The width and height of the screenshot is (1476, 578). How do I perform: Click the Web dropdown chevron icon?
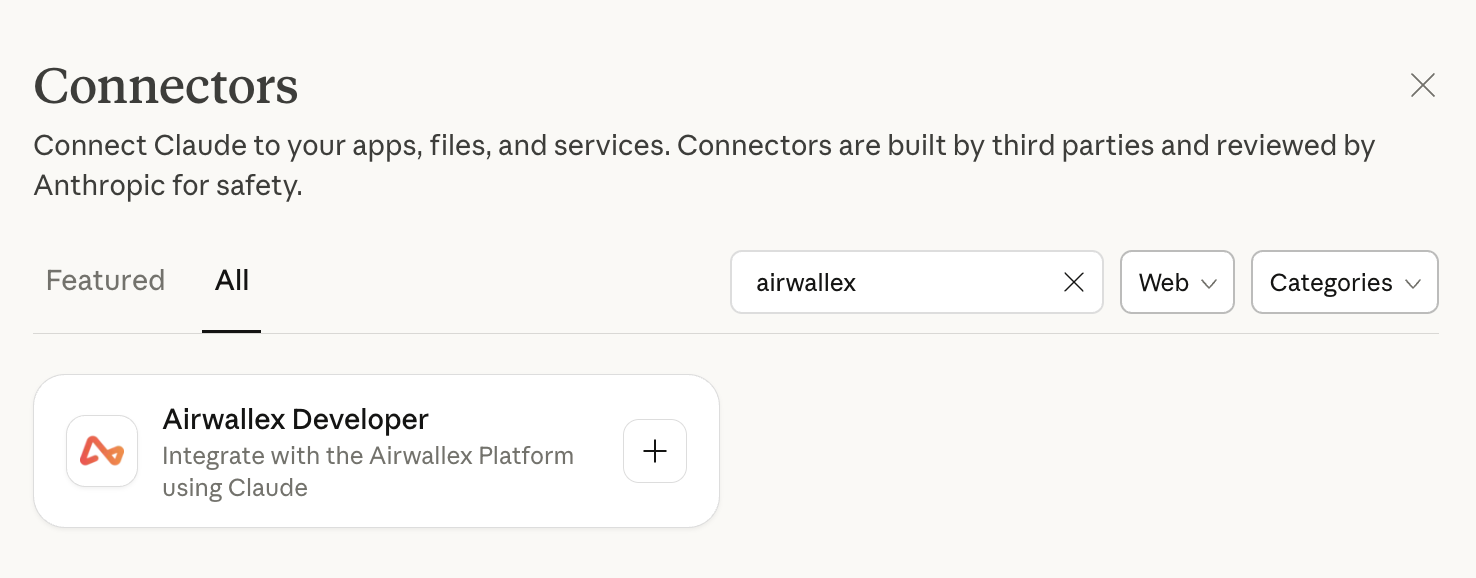[1207, 283]
